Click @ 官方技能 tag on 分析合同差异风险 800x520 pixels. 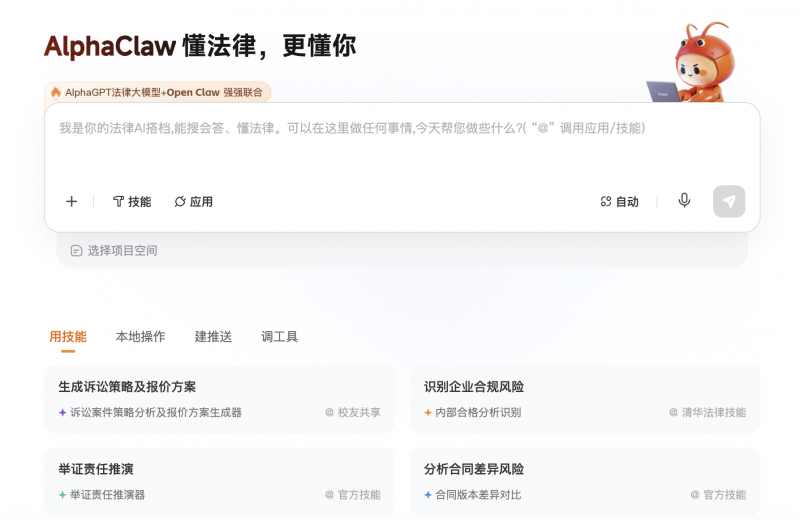click(x=718, y=494)
